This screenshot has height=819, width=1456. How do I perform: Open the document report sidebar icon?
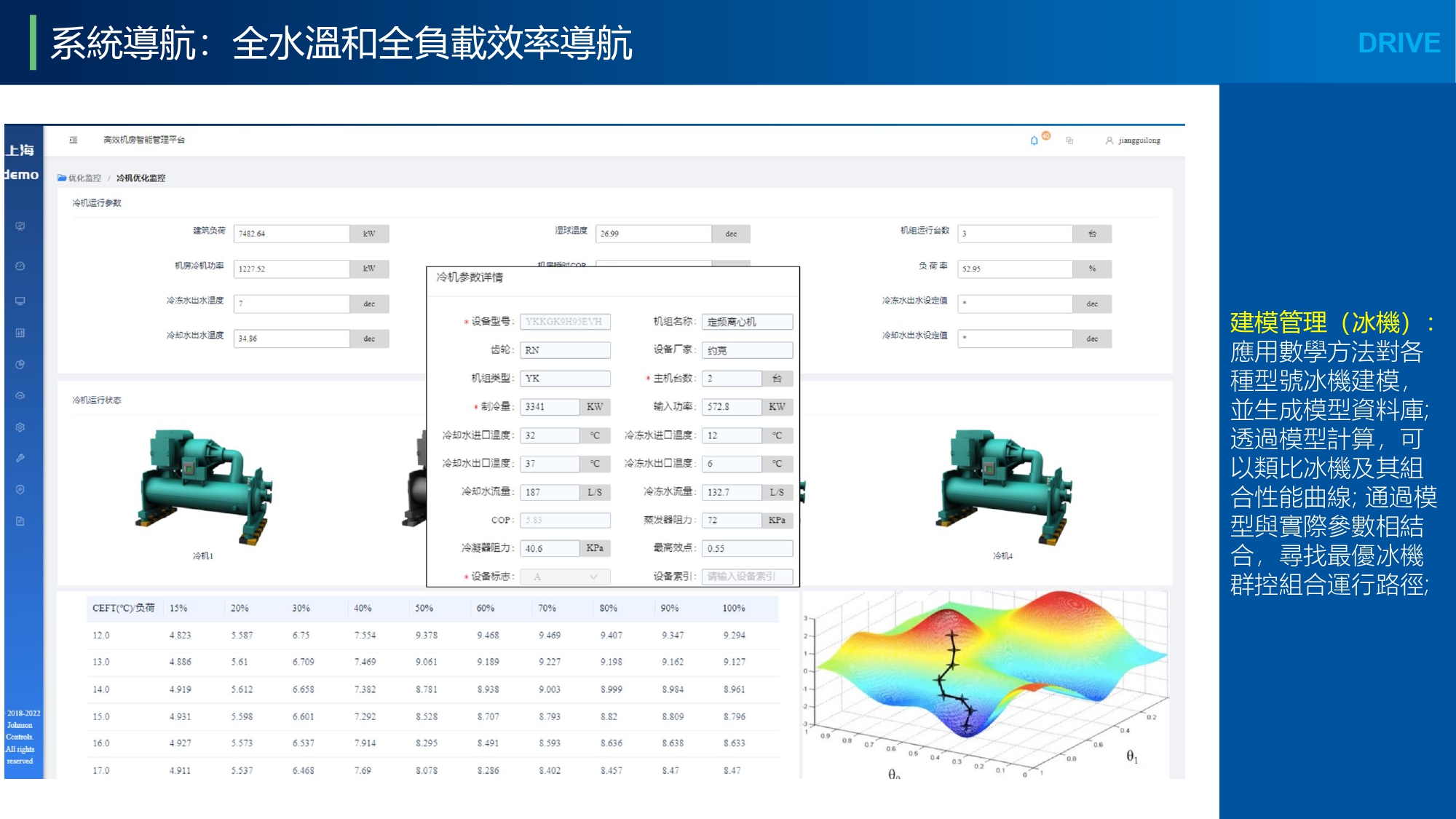pos(20,521)
